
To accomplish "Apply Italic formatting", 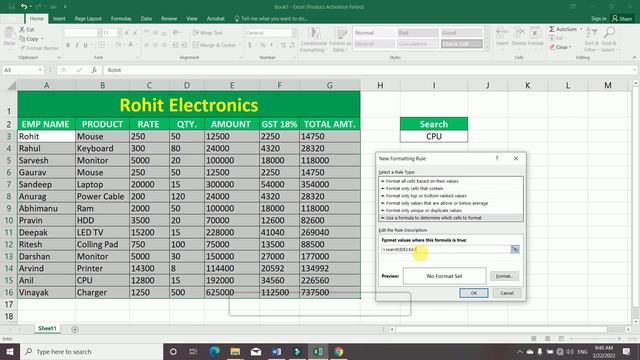I will pos(77,45).
